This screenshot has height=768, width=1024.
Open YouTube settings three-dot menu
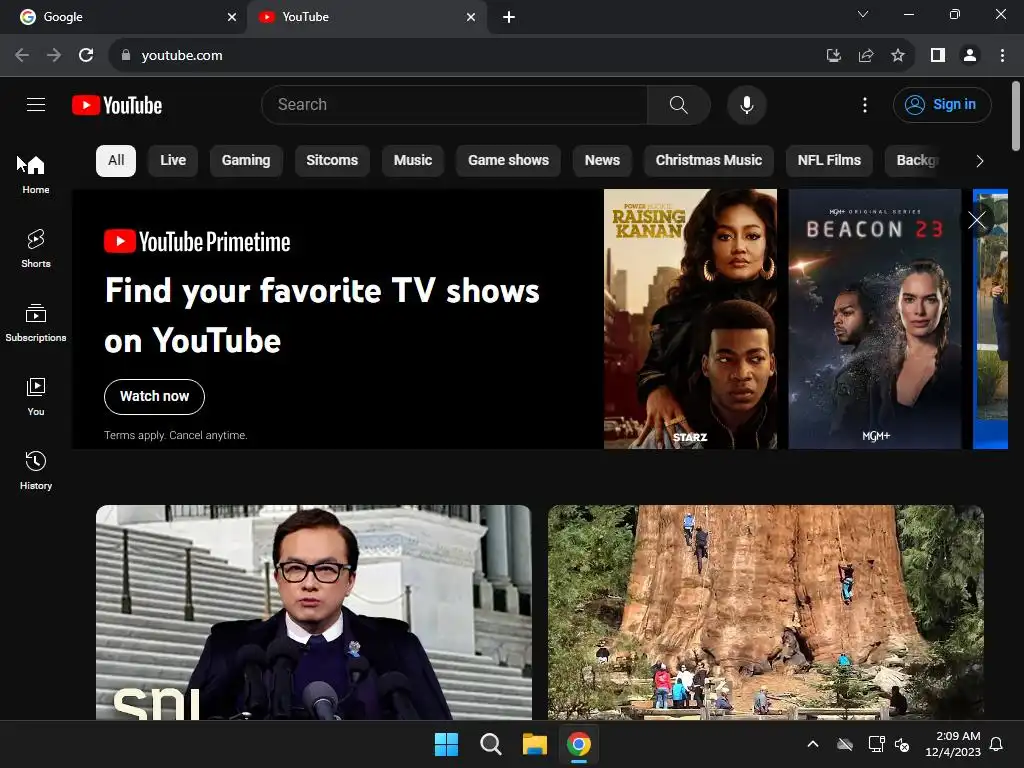pos(865,104)
